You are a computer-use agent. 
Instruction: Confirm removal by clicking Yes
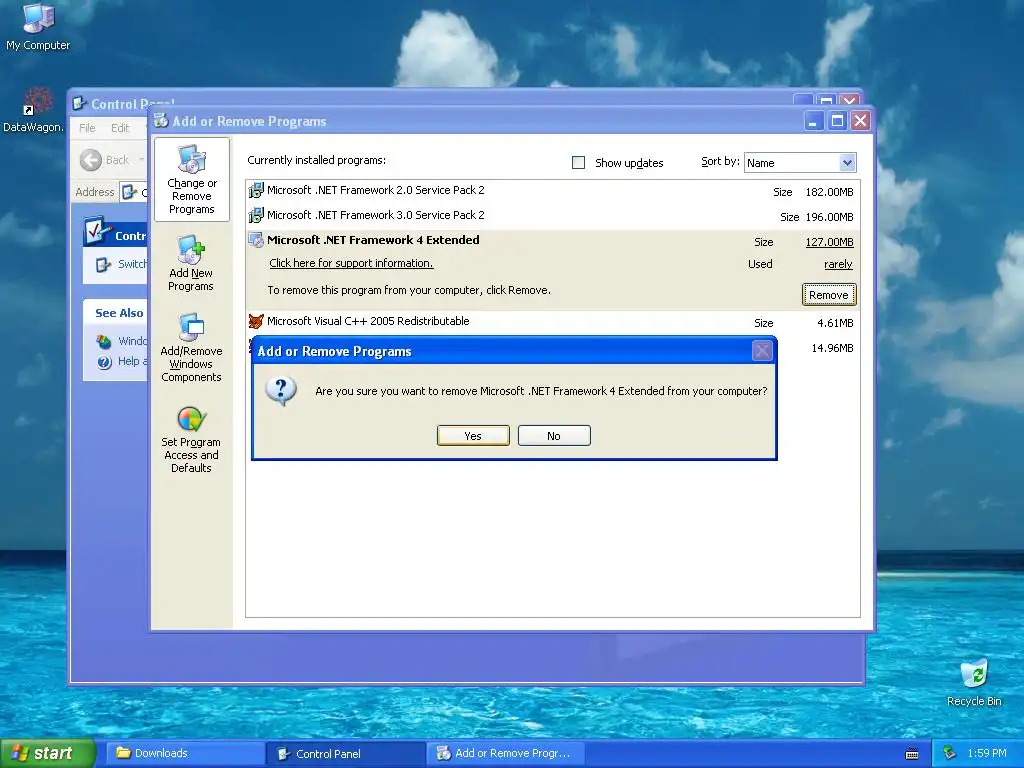coord(473,436)
